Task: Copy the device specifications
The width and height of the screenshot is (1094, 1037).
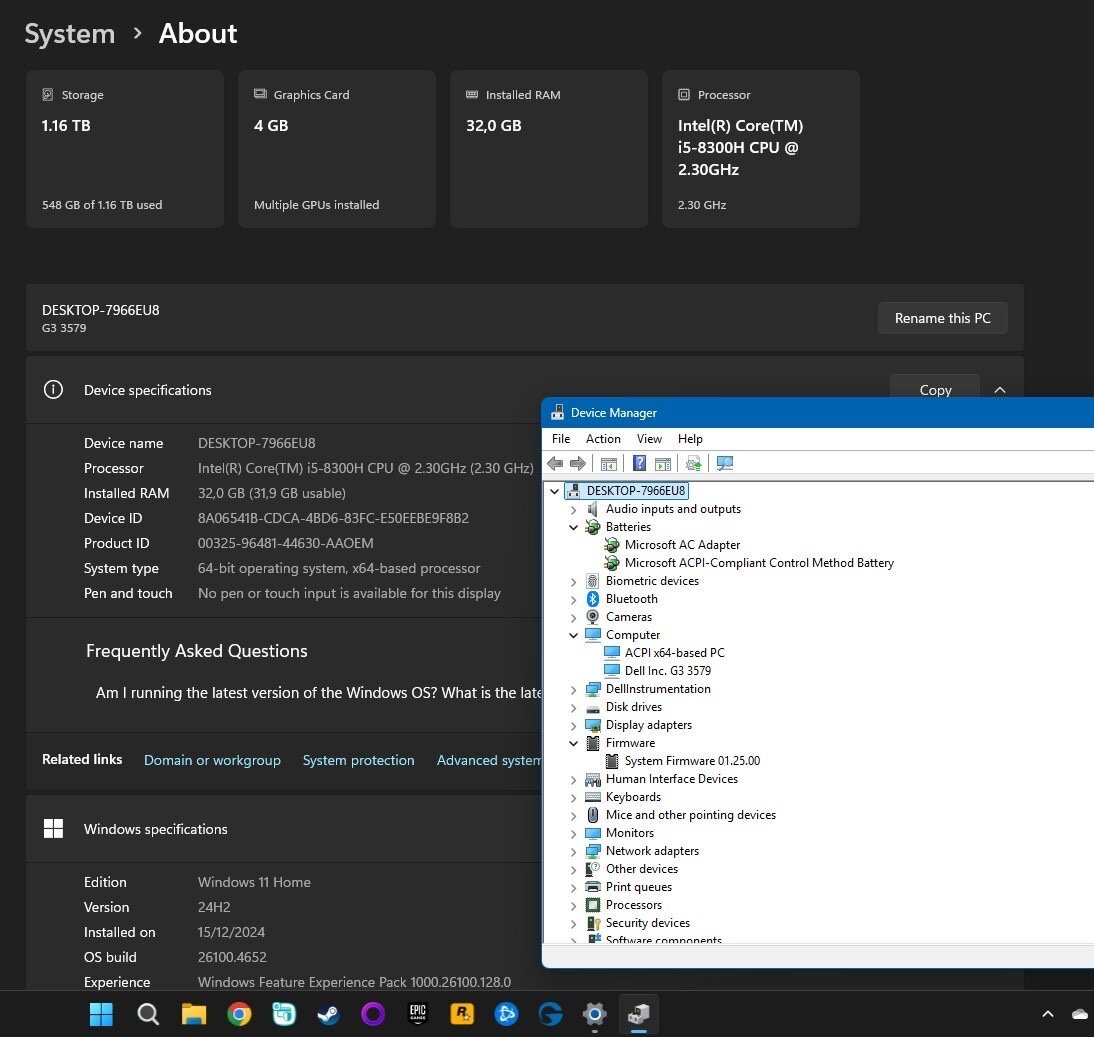Action: tap(935, 388)
